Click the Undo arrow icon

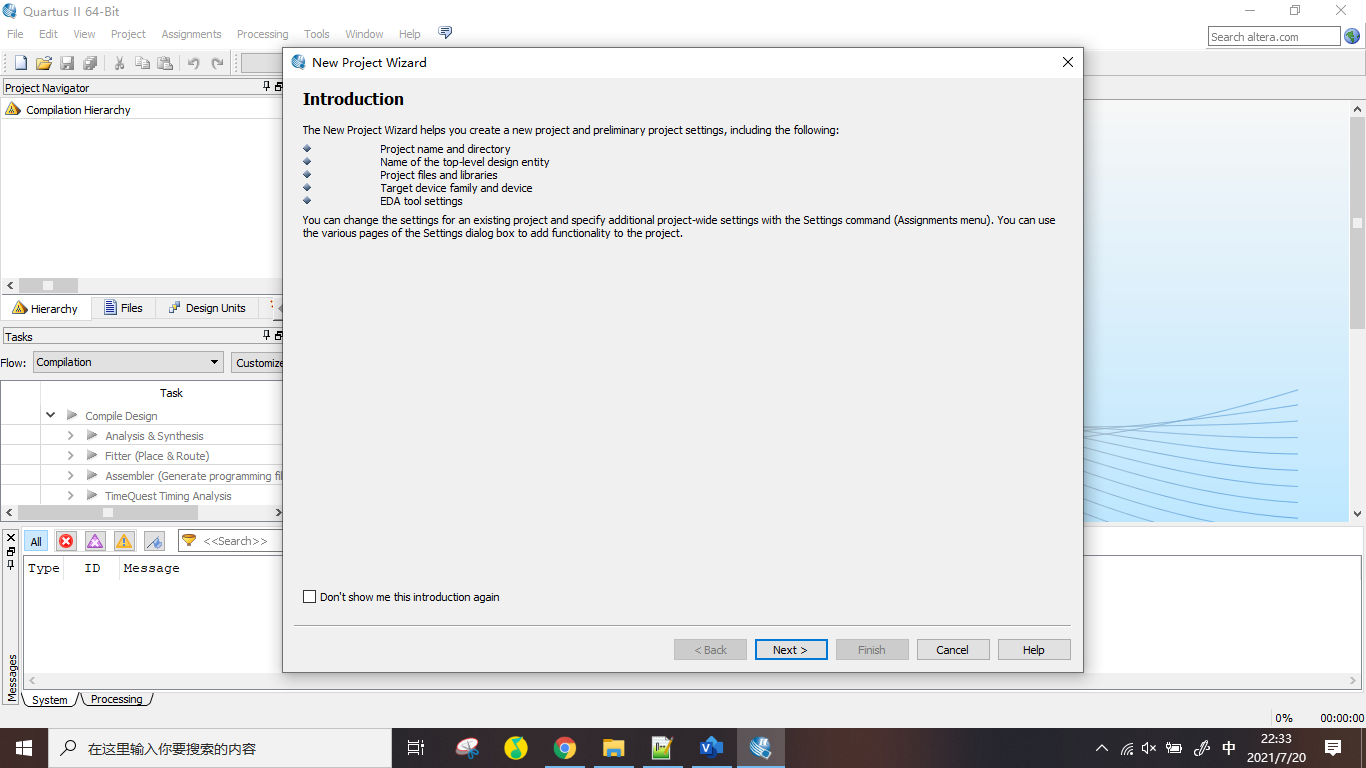pyautogui.click(x=194, y=63)
